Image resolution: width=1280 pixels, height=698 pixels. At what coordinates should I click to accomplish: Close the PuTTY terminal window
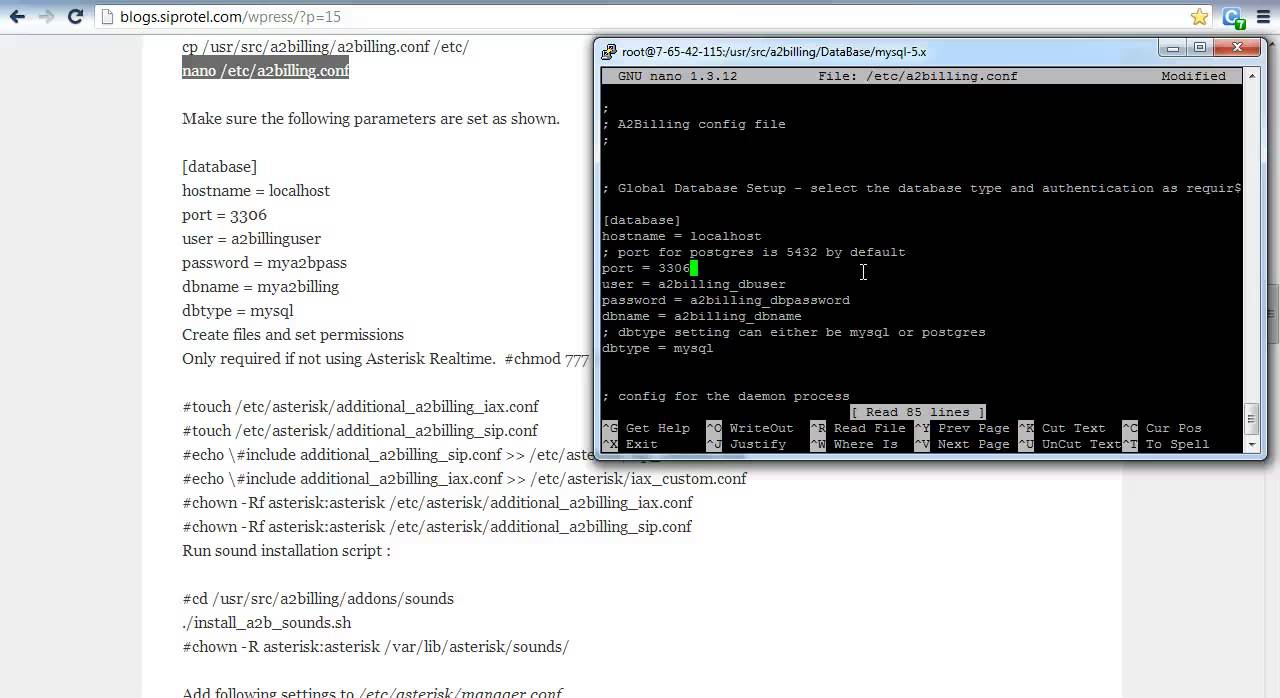1237,48
